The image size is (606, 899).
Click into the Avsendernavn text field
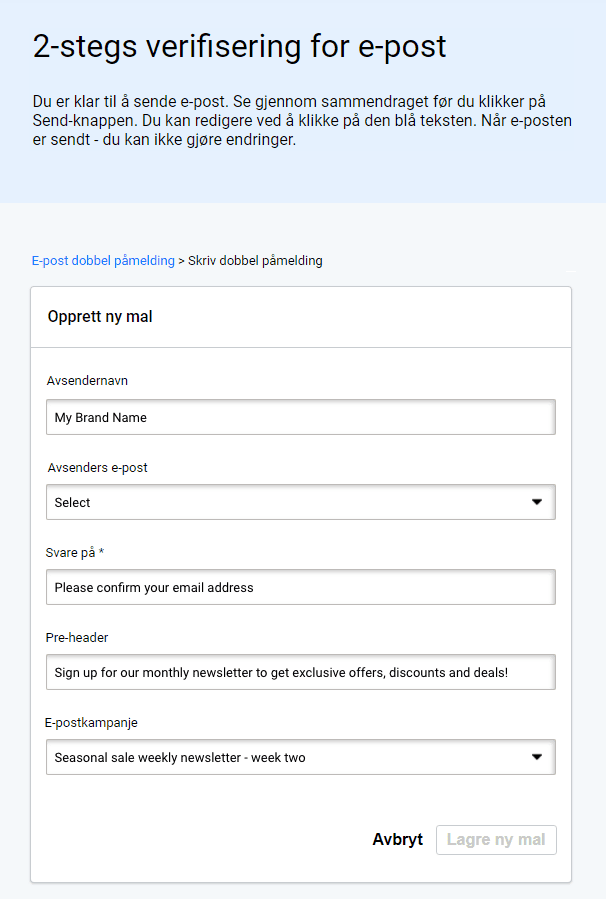(x=300, y=417)
